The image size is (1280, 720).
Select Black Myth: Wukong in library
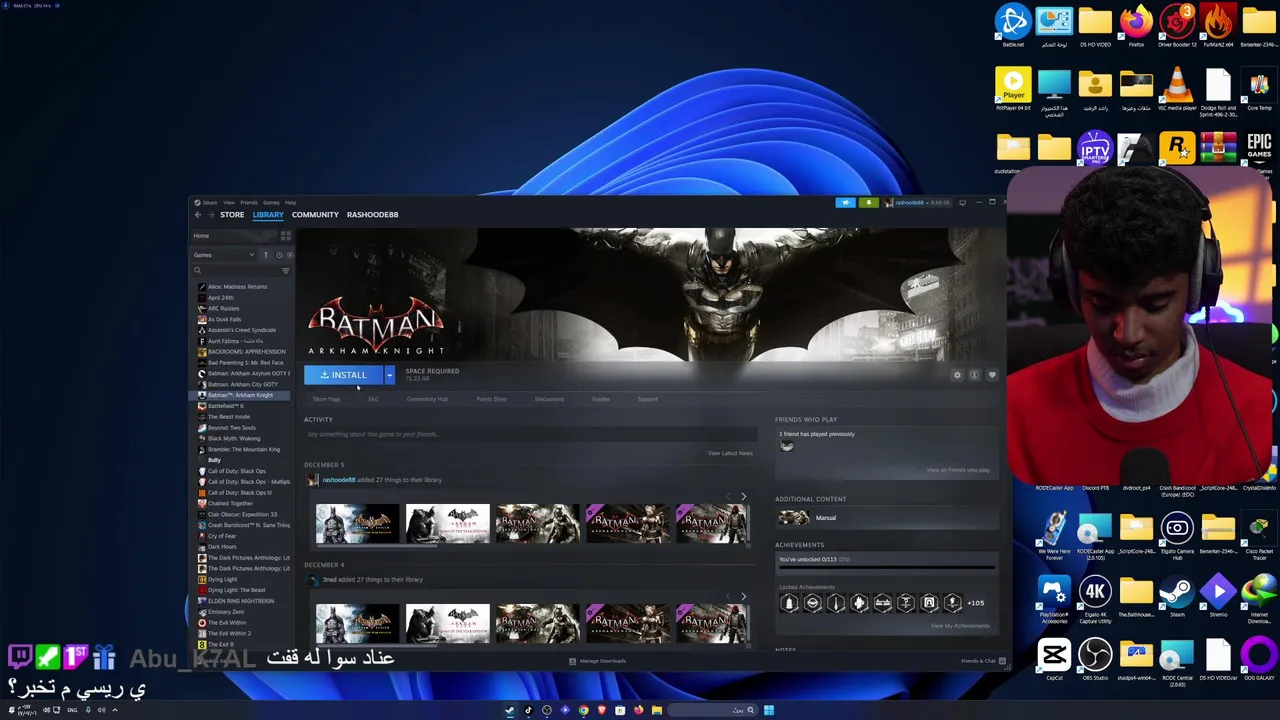click(234, 438)
